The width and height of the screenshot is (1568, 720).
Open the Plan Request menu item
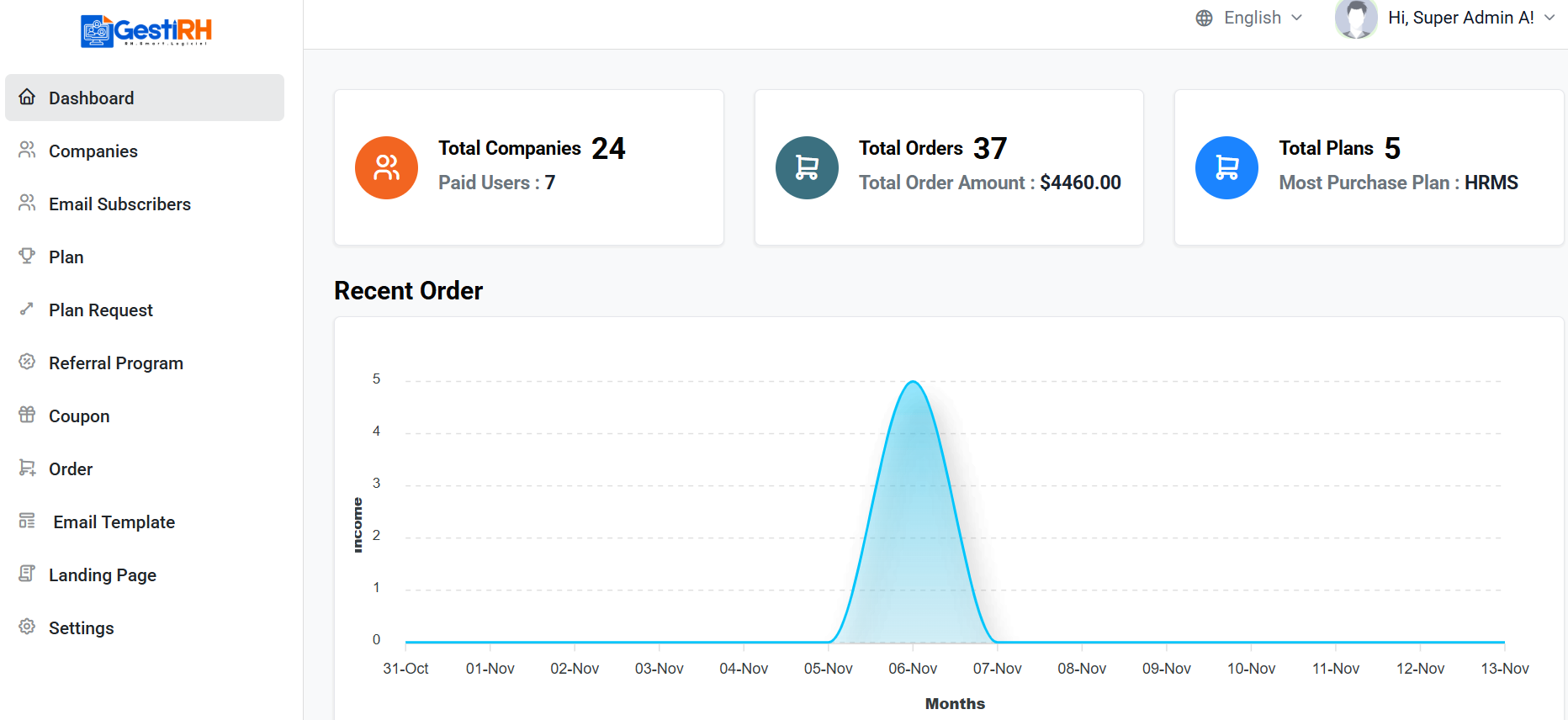tap(100, 310)
